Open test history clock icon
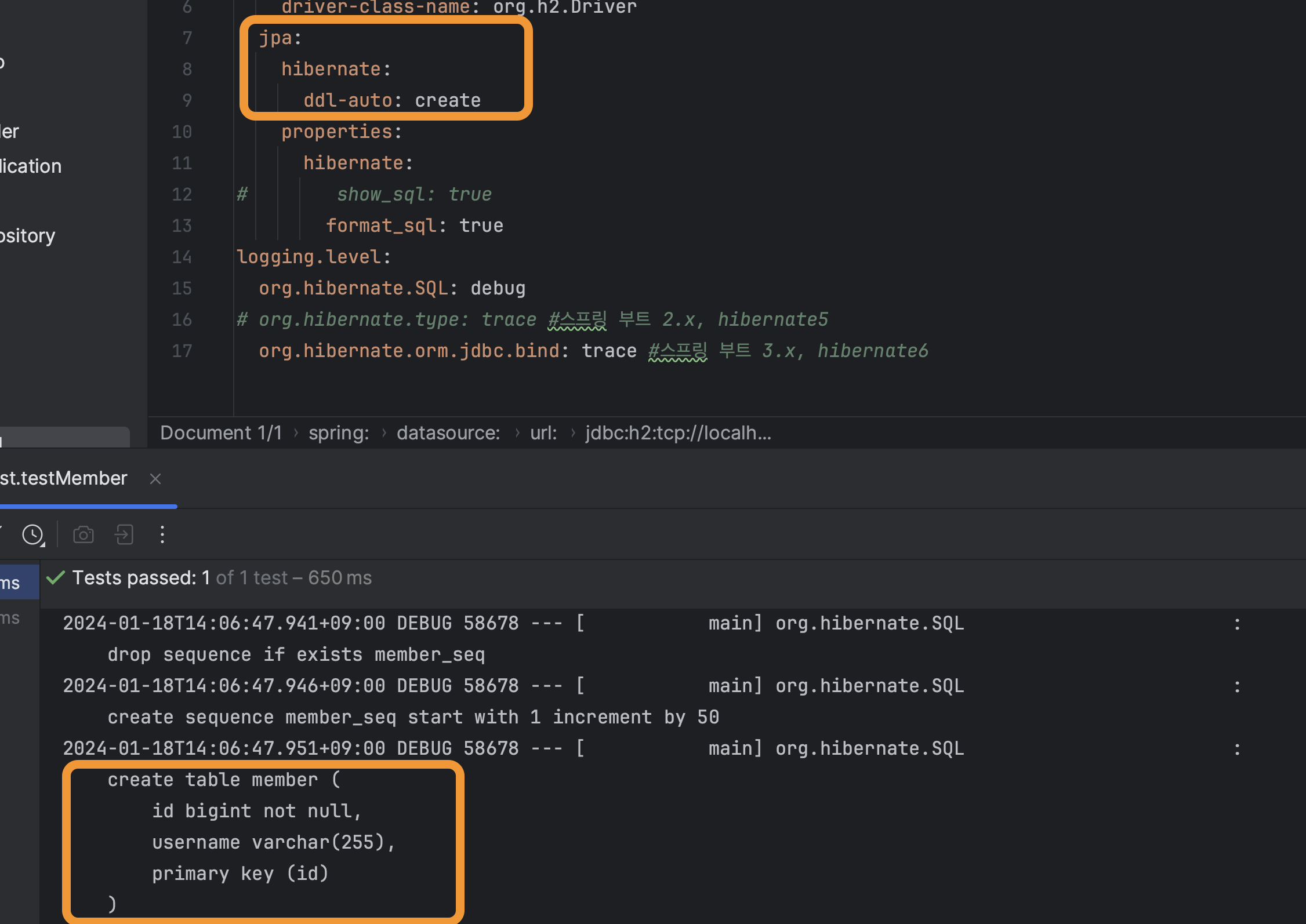Image resolution: width=1306 pixels, height=924 pixels. coord(33,534)
